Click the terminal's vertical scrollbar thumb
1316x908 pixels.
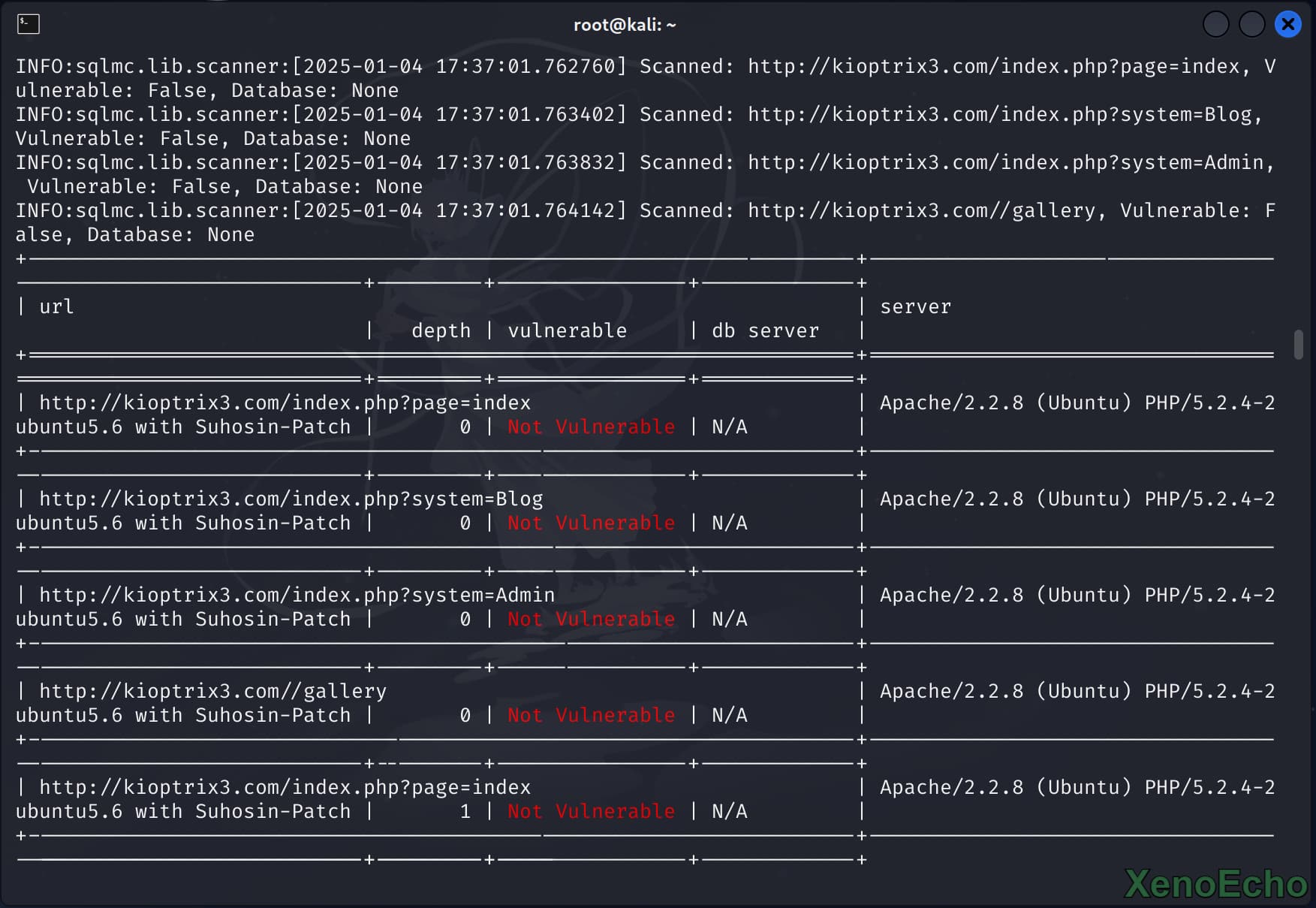[x=1299, y=345]
